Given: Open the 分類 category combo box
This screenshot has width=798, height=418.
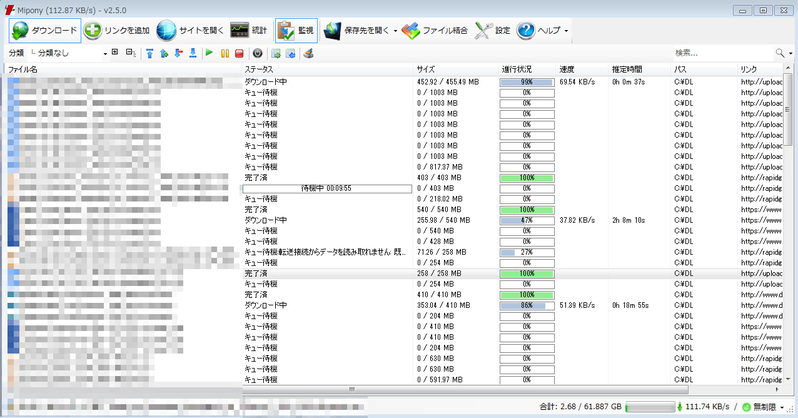Looking at the screenshot, I should pyautogui.click(x=68, y=53).
